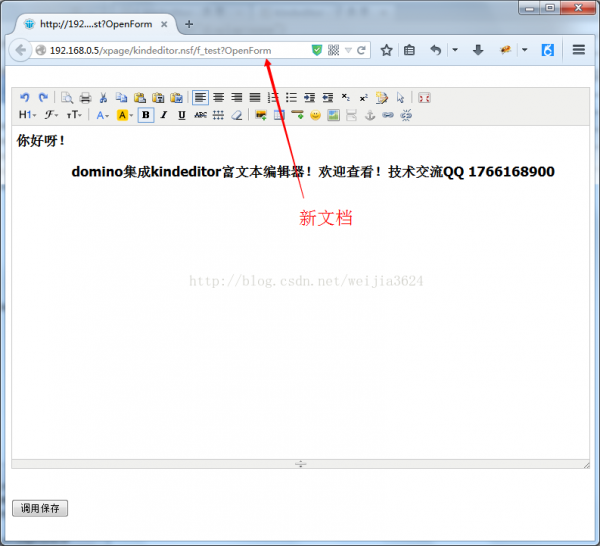Apply subscript formatting

[x=346, y=98]
